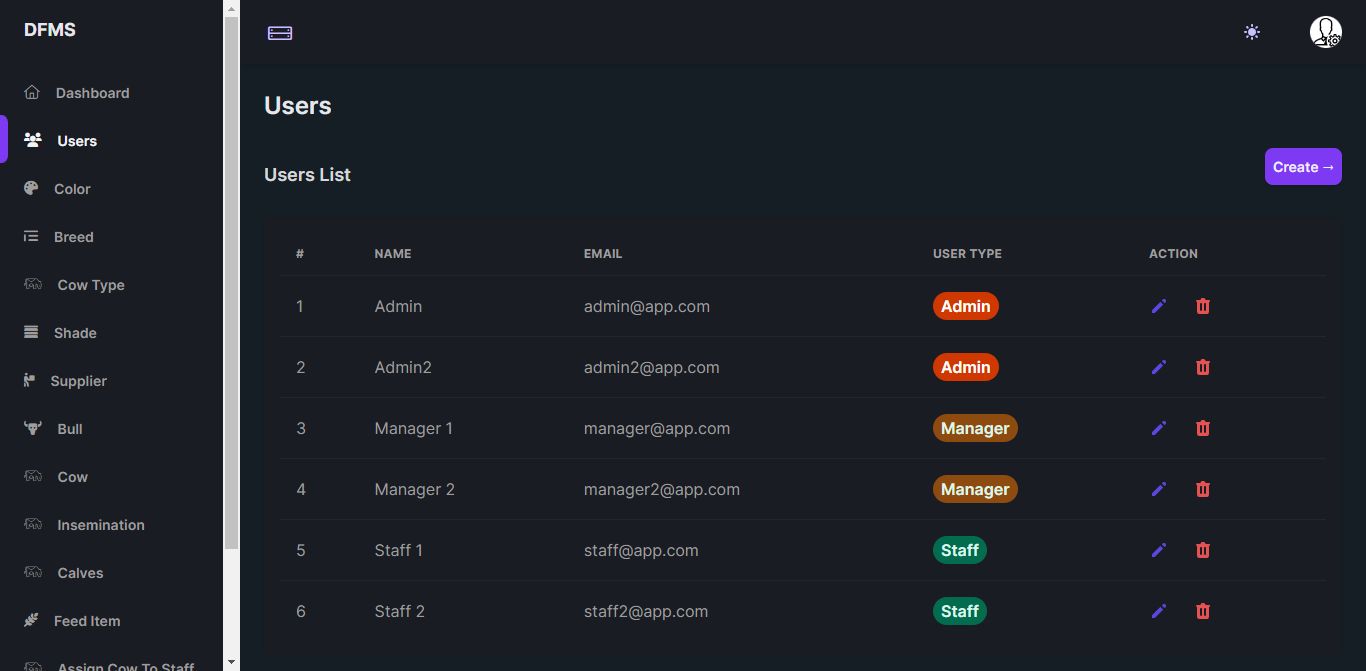Delete the first Admin user
This screenshot has width=1366, height=671.
[x=1203, y=306]
